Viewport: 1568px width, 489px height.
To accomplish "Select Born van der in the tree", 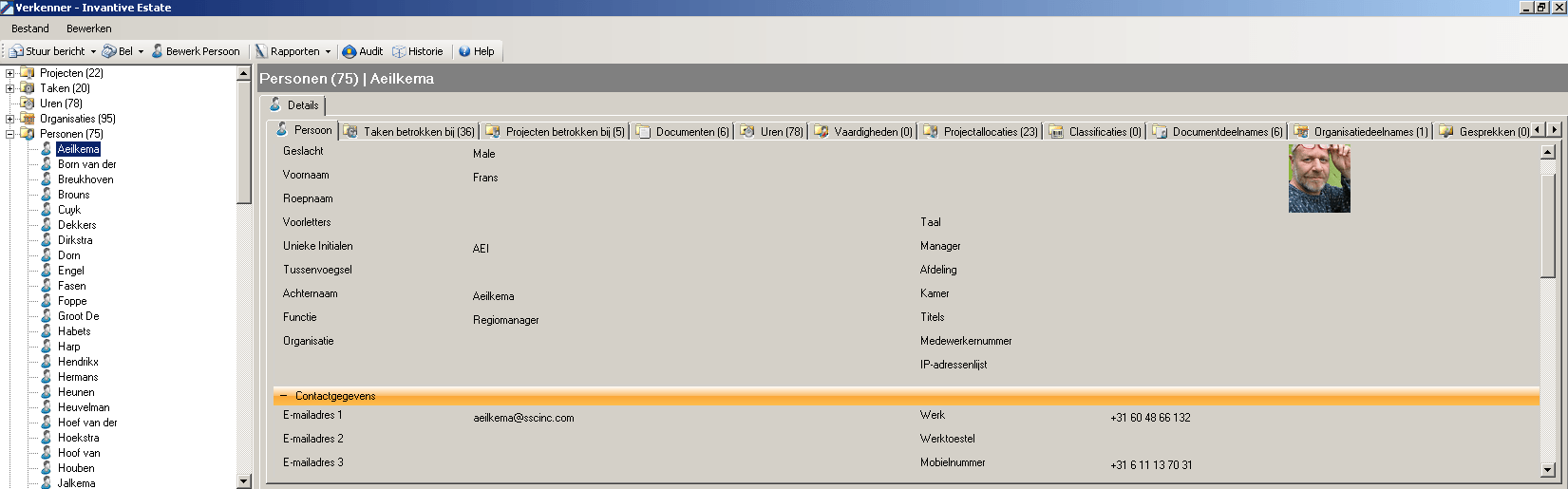I will (86, 164).
